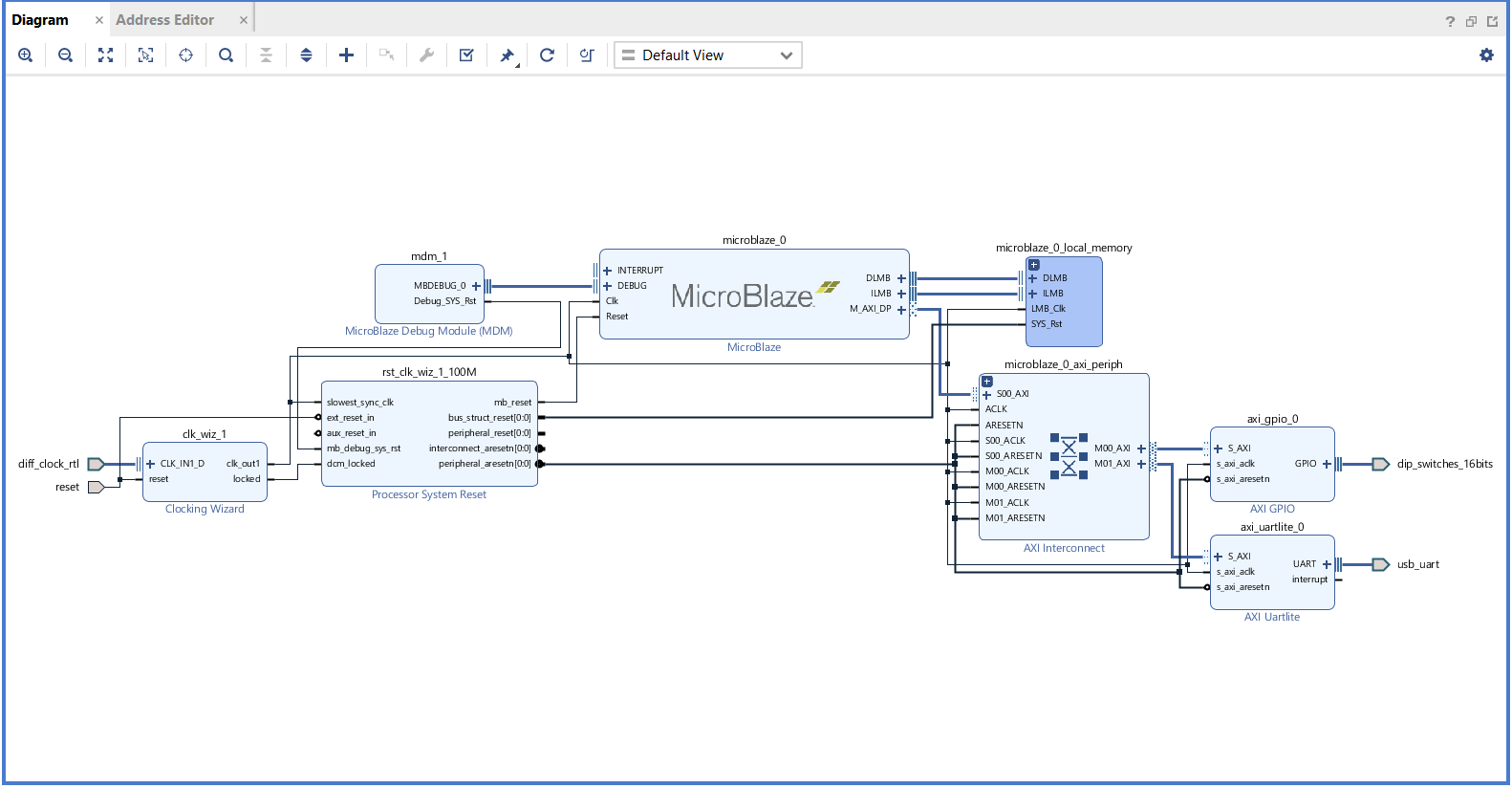Close the Diagram tab
Screen dimensions: 1512x788
click(x=99, y=20)
